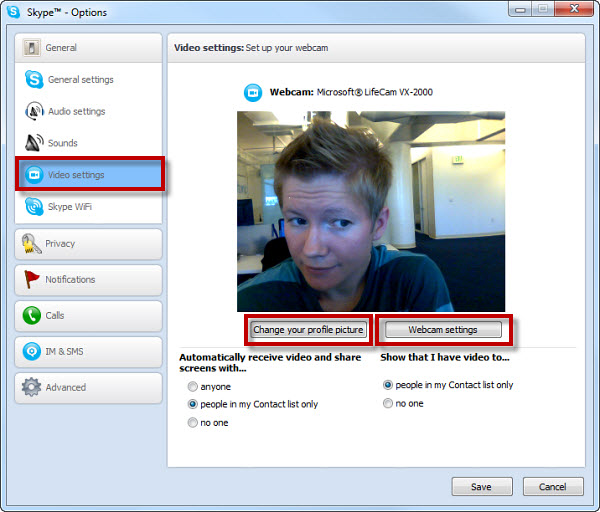This screenshot has height=512, width=600.
Task: Open the Sounds menu item
Action: 62,144
